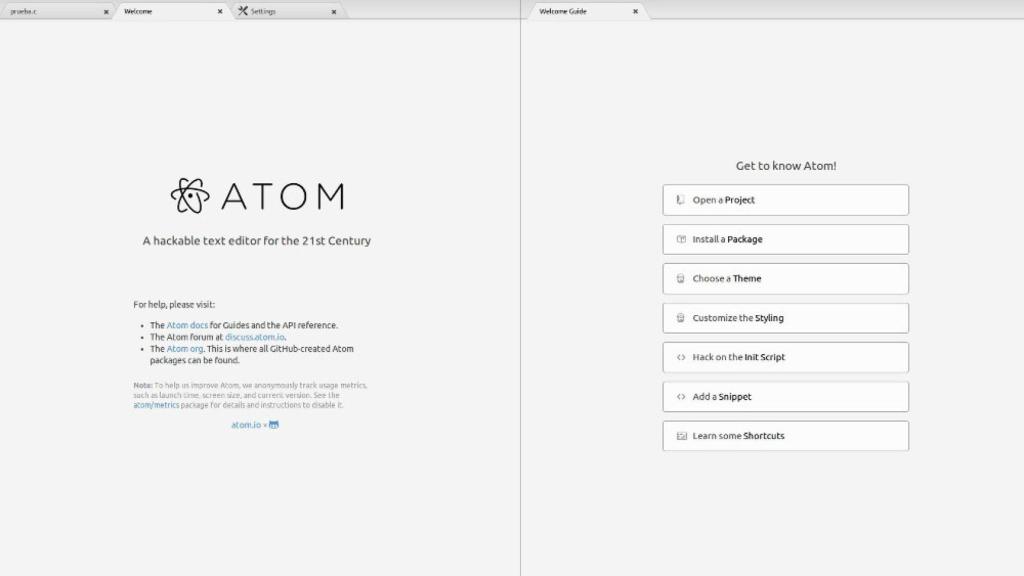Image resolution: width=1024 pixels, height=576 pixels.
Task: Click the code icon beside Hack on the Init Script
Action: 679,357
